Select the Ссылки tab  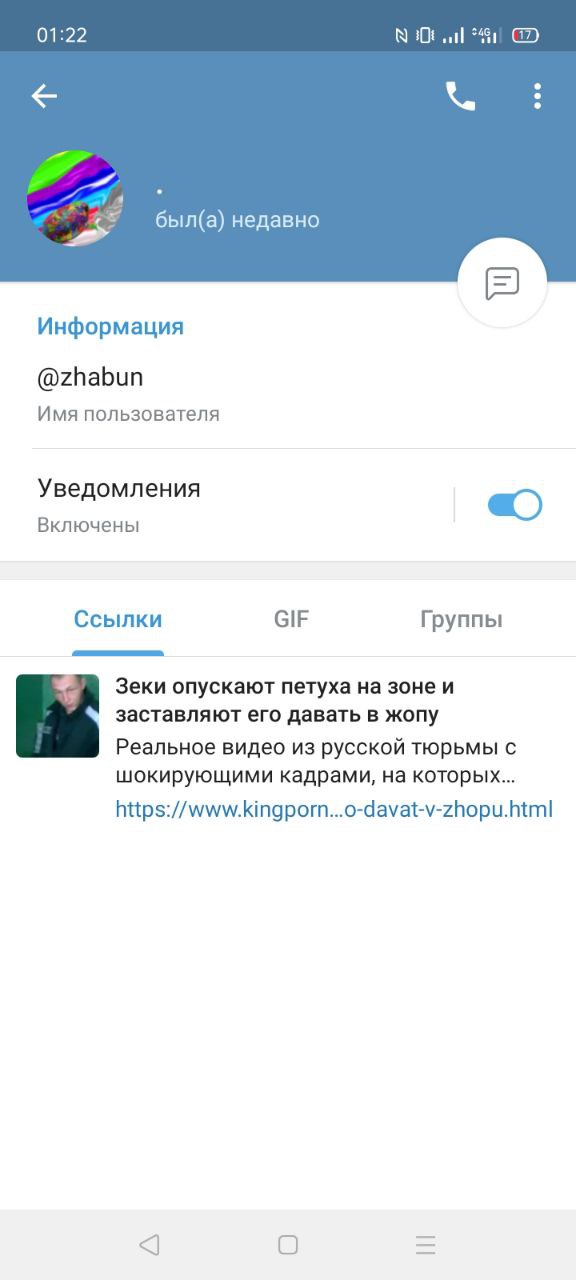(x=118, y=619)
